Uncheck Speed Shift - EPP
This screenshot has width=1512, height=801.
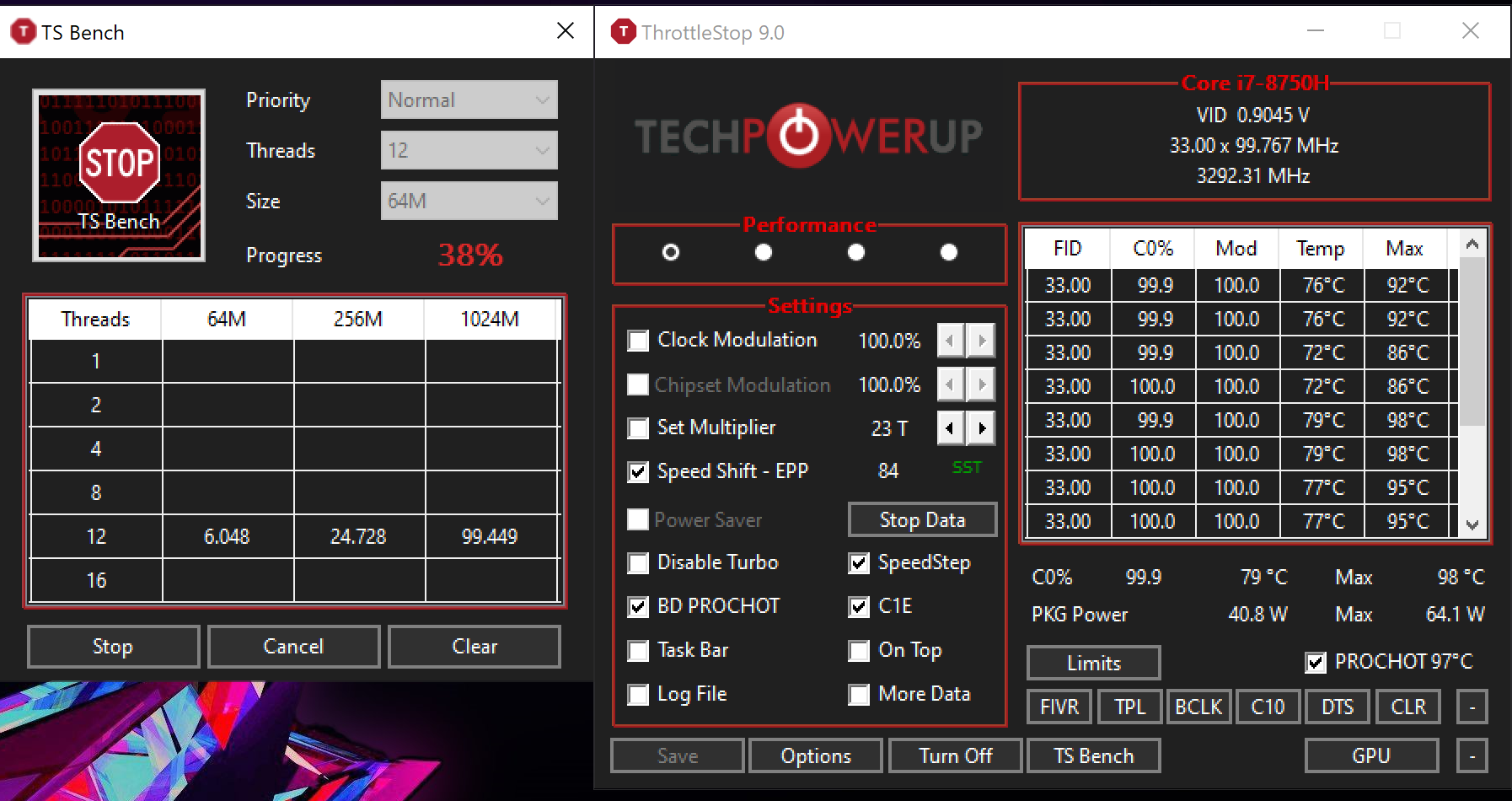pyautogui.click(x=638, y=472)
